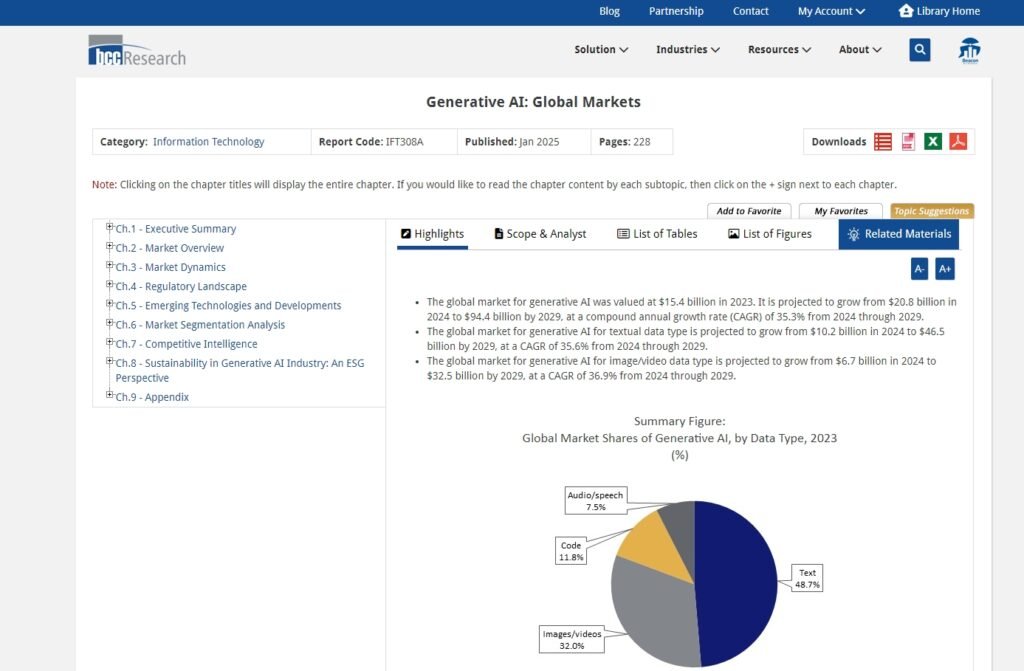Open the Solution dropdown menu
1024x671 pixels.
click(601, 50)
